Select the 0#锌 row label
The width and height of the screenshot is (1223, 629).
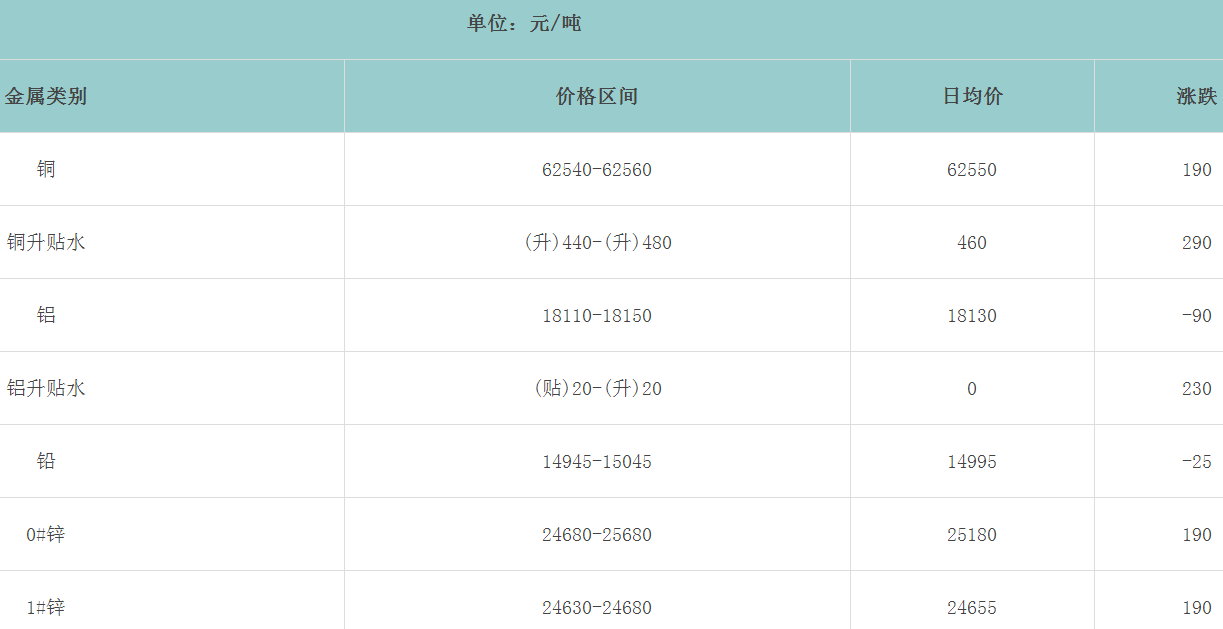tap(46, 535)
